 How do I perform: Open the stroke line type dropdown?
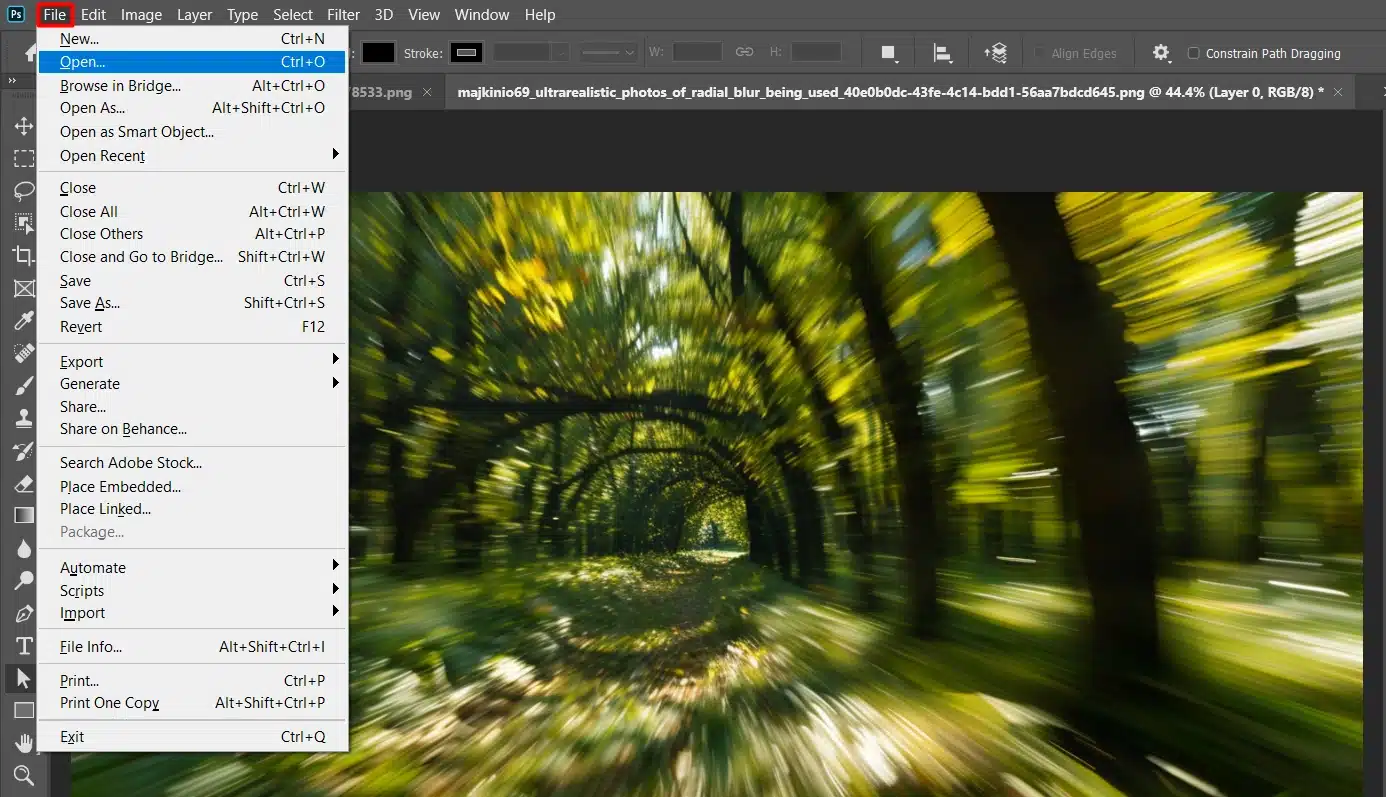[x=609, y=52]
